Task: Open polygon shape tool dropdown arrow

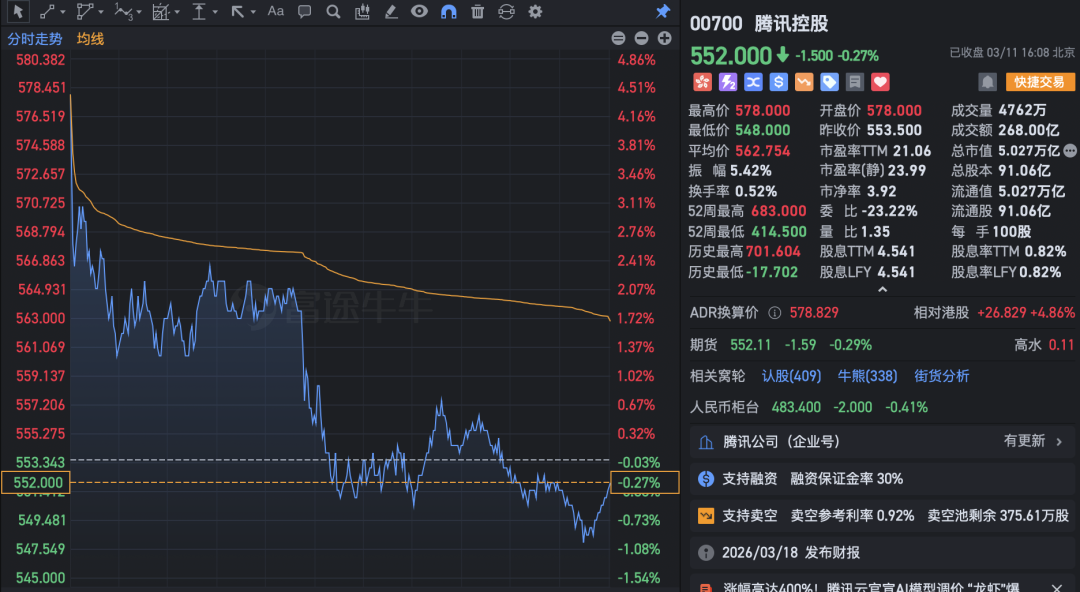Action: click(x=101, y=12)
